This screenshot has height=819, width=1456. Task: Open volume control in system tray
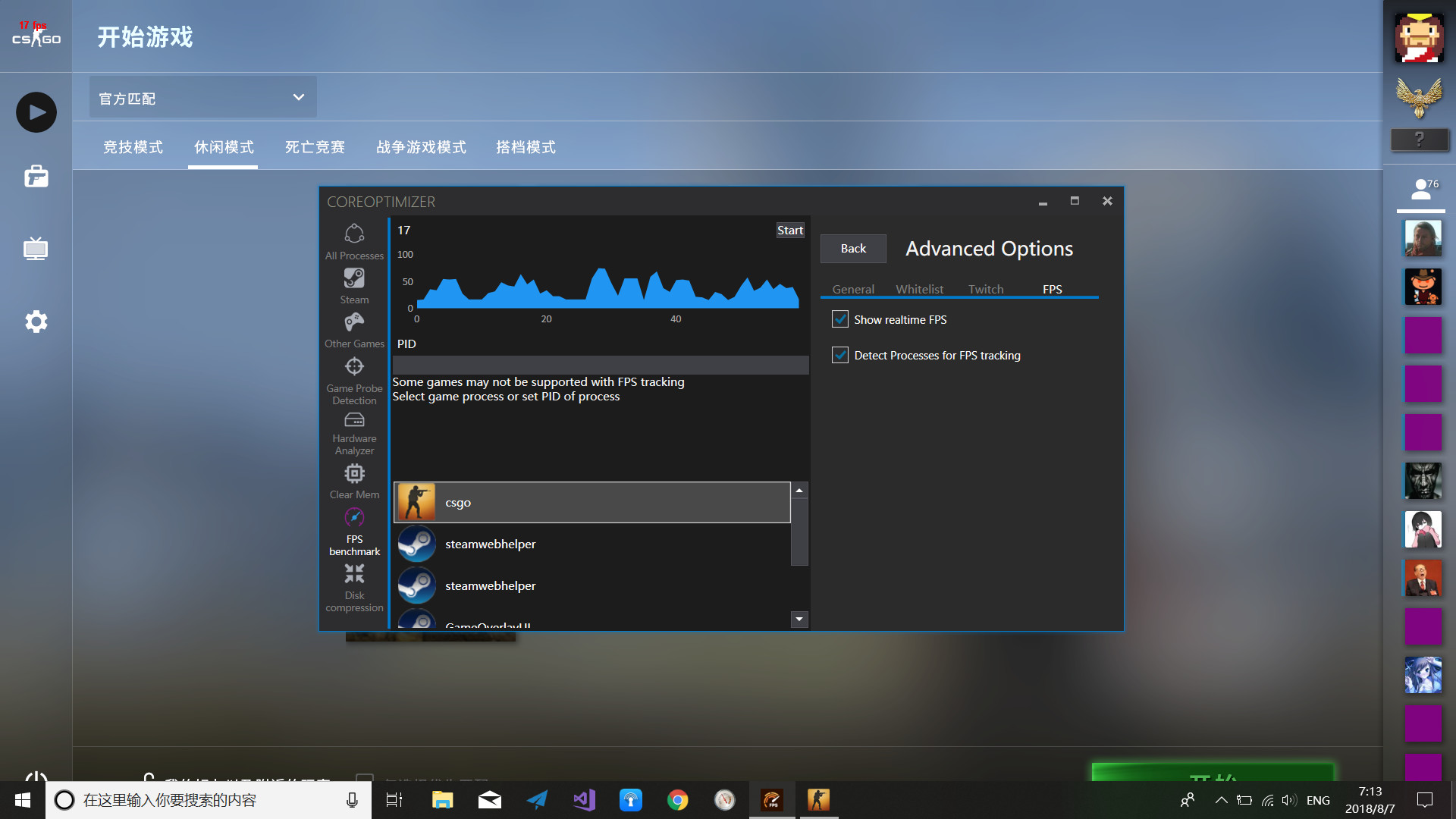pyautogui.click(x=1288, y=800)
